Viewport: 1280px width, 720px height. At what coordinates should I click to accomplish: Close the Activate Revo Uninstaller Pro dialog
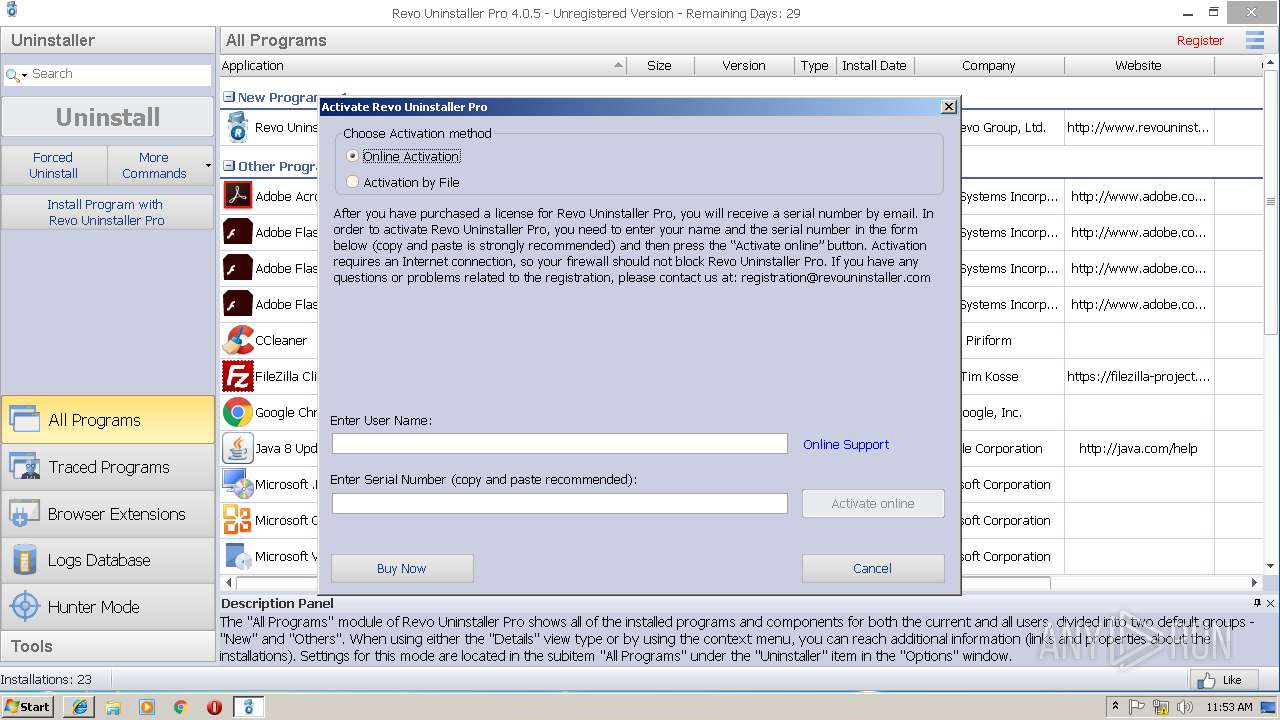point(949,107)
